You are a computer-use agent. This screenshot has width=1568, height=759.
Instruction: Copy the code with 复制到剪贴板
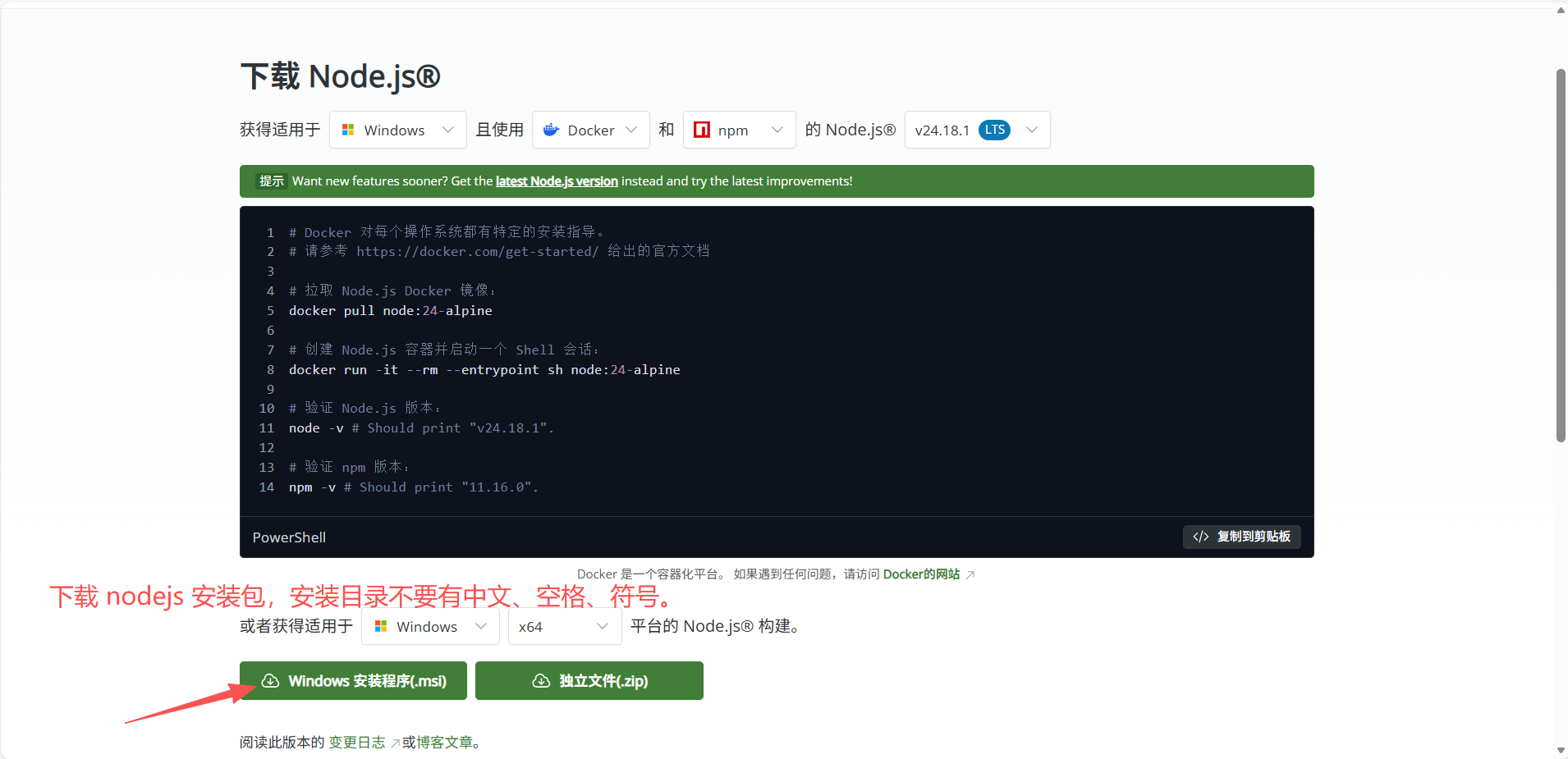(x=1242, y=537)
